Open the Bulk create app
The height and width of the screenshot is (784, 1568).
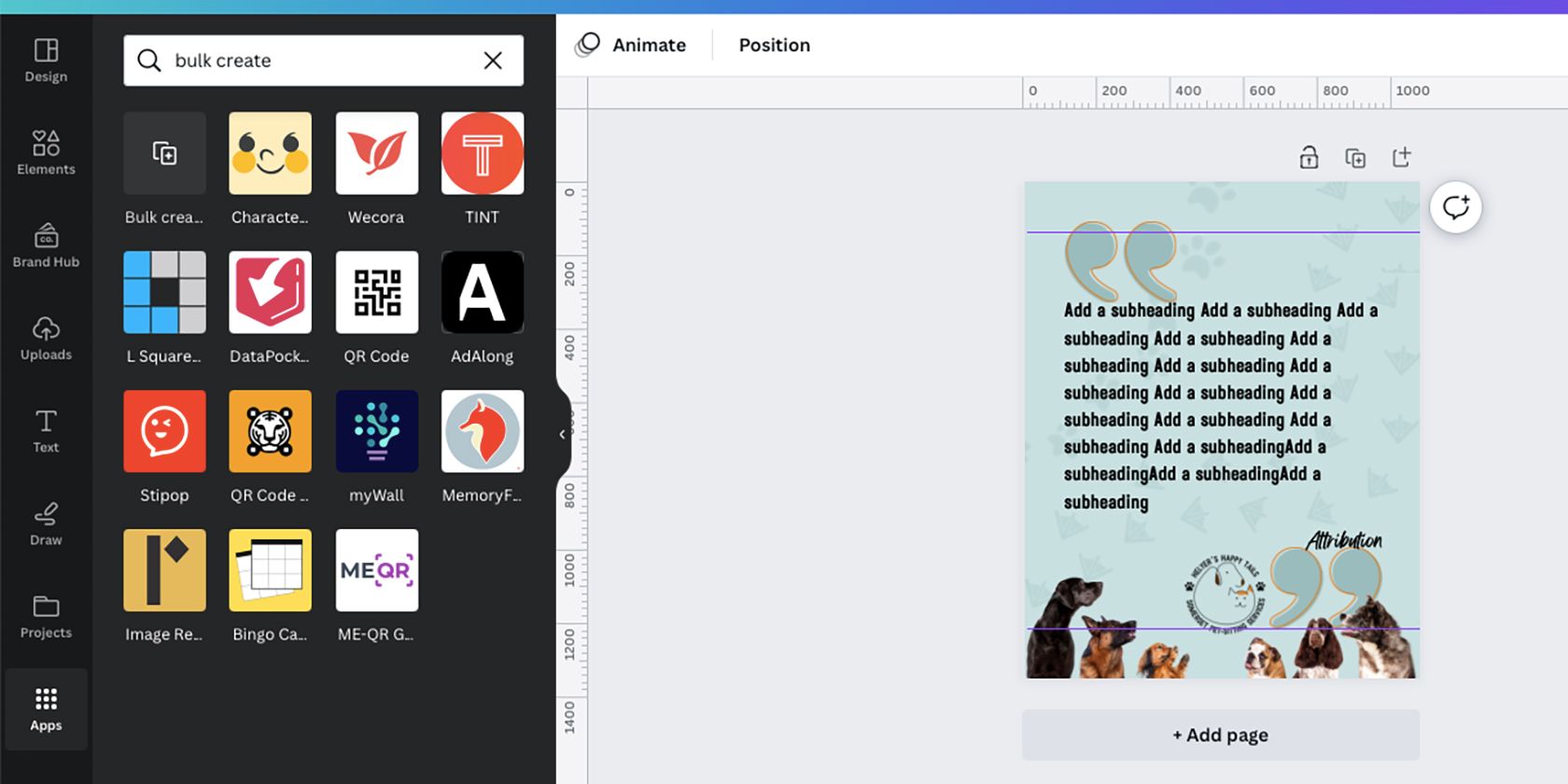(x=164, y=154)
